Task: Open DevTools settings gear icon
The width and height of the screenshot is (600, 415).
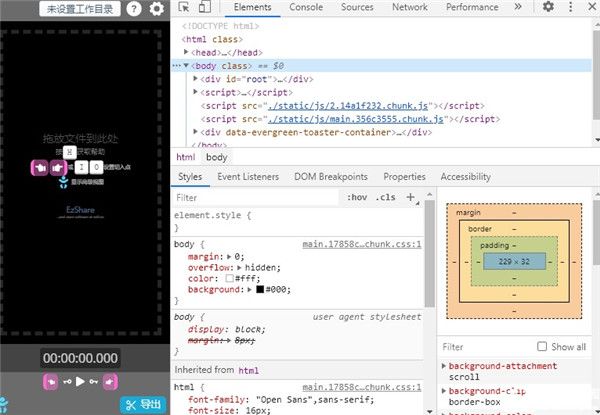Action: [548, 7]
